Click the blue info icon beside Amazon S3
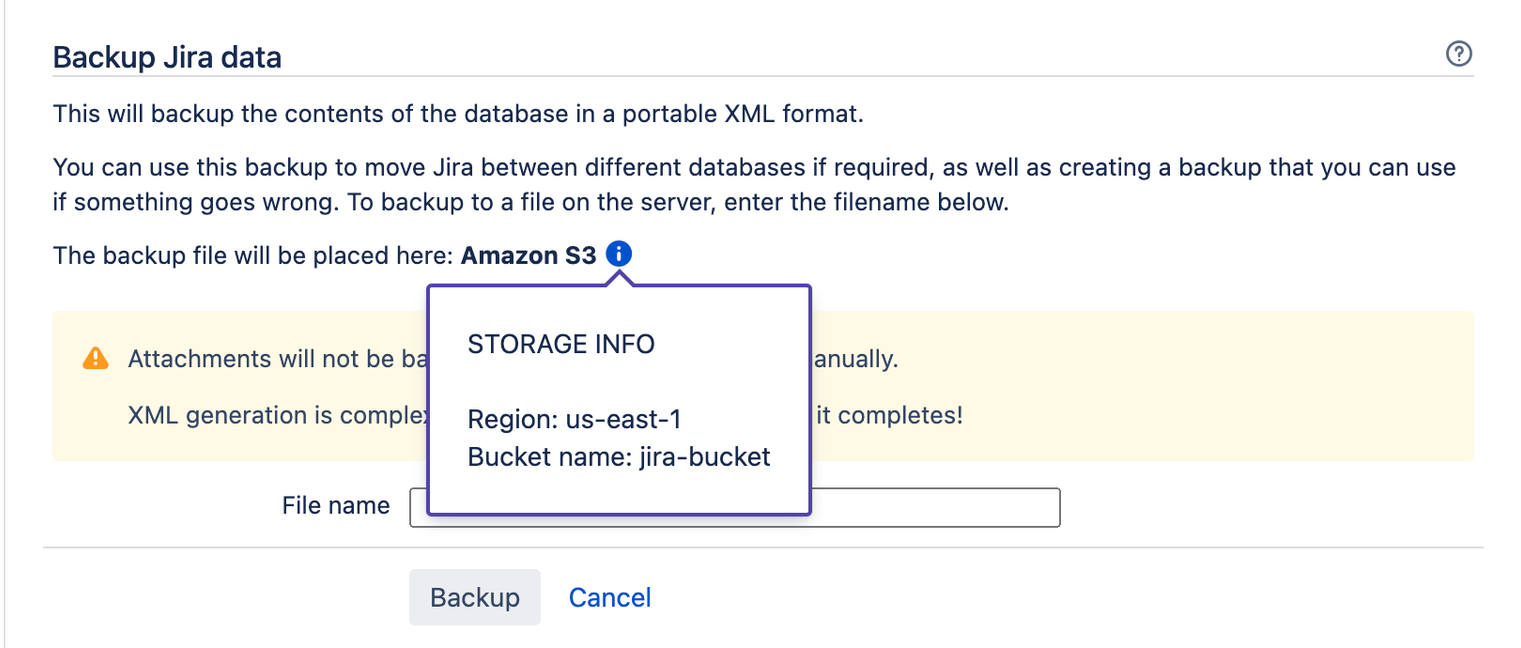The image size is (1521, 648). (619, 255)
